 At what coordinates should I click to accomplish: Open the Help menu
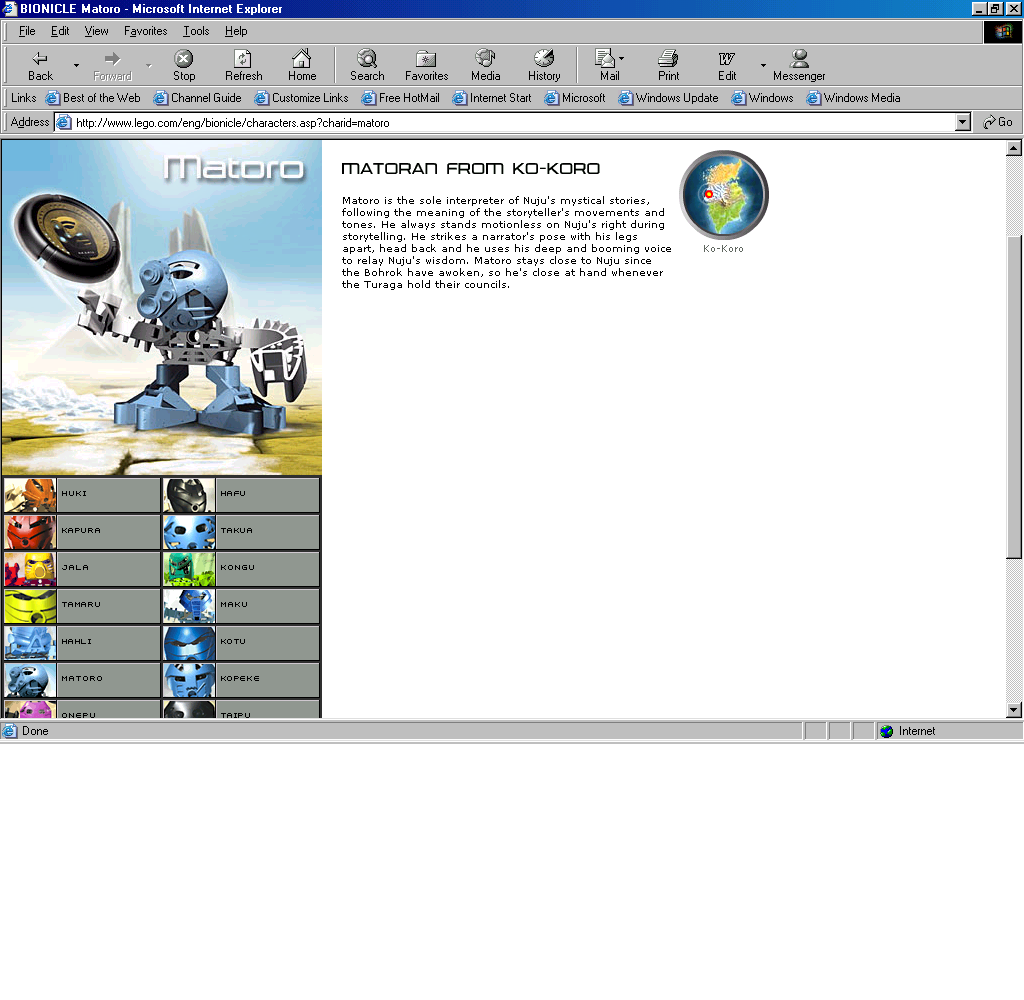tap(236, 31)
